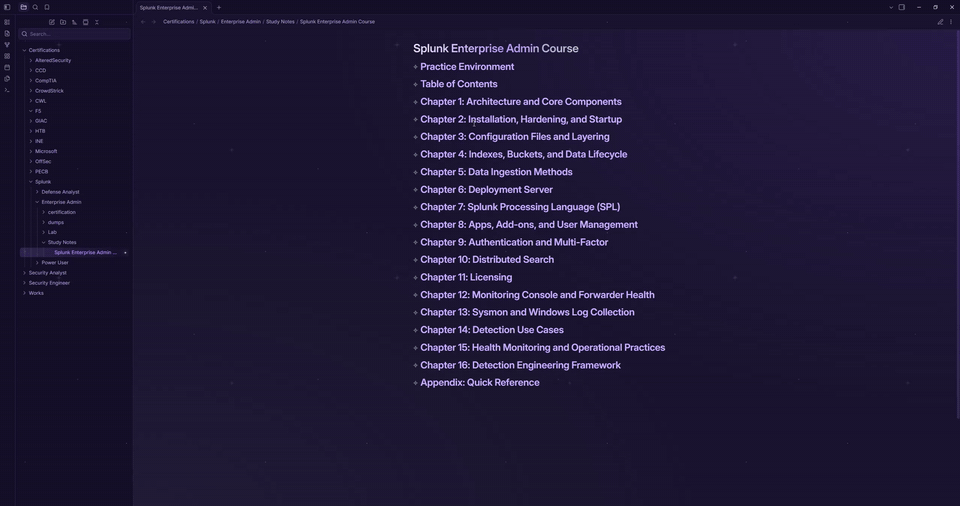Click Chapter 5: Data Ingestion Methods heading
The height and width of the screenshot is (506, 960).
496,172
